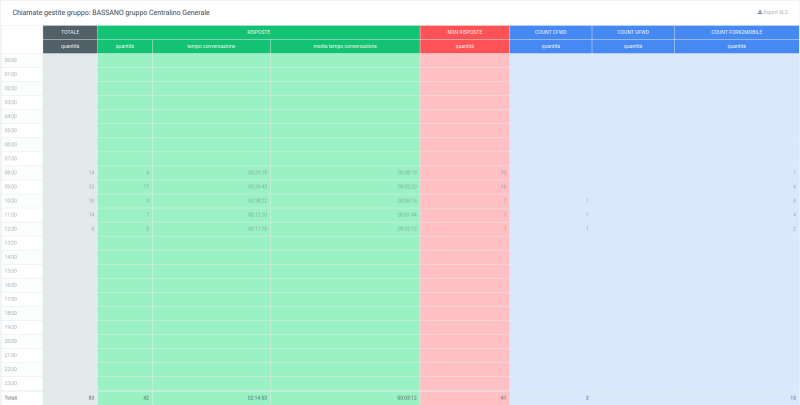Click the COUNT UFWD header
This screenshot has width=800, height=405.
click(x=632, y=32)
